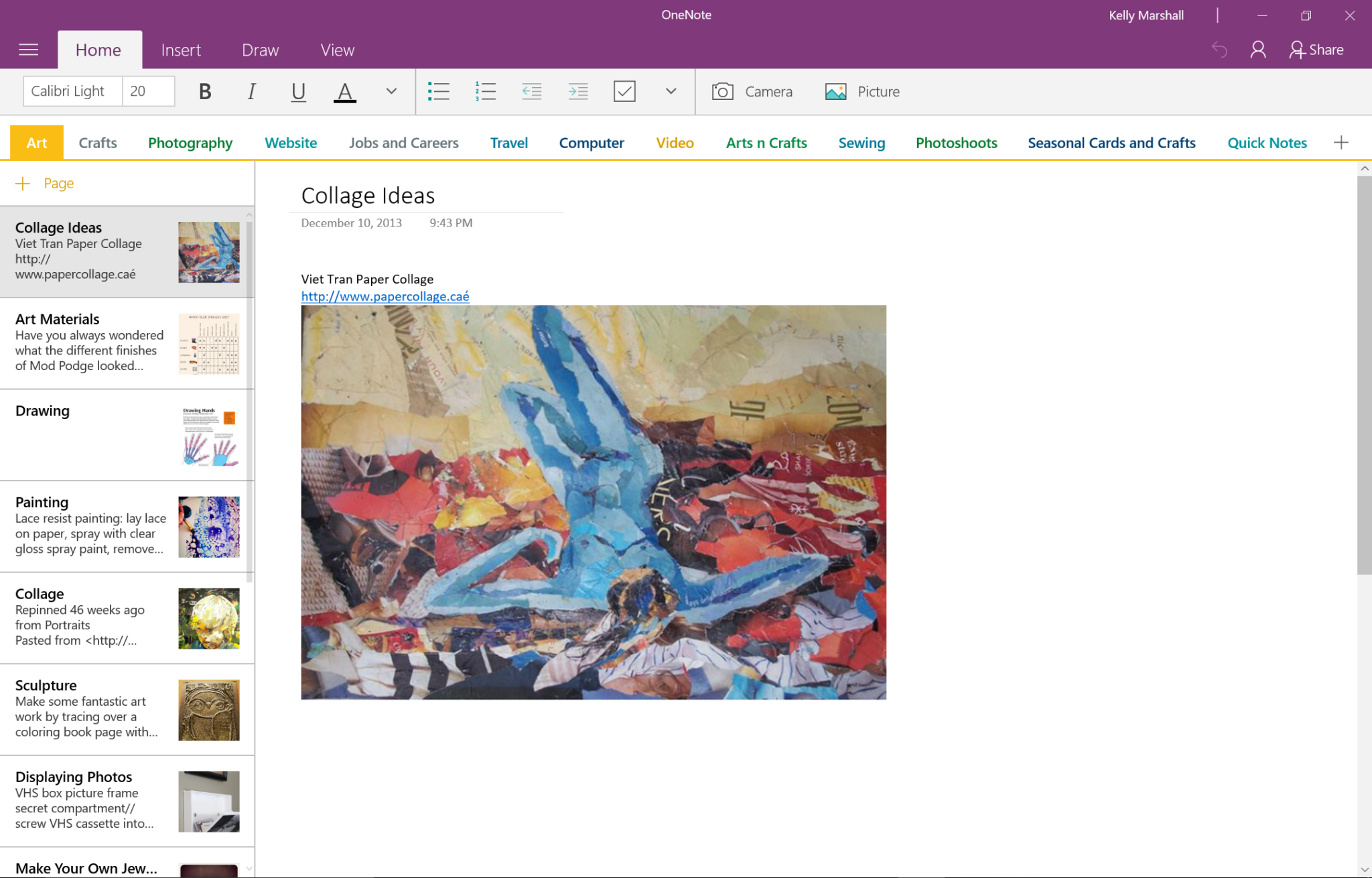1372x878 pixels.
Task: Open the Photography notebook section
Action: [190, 142]
